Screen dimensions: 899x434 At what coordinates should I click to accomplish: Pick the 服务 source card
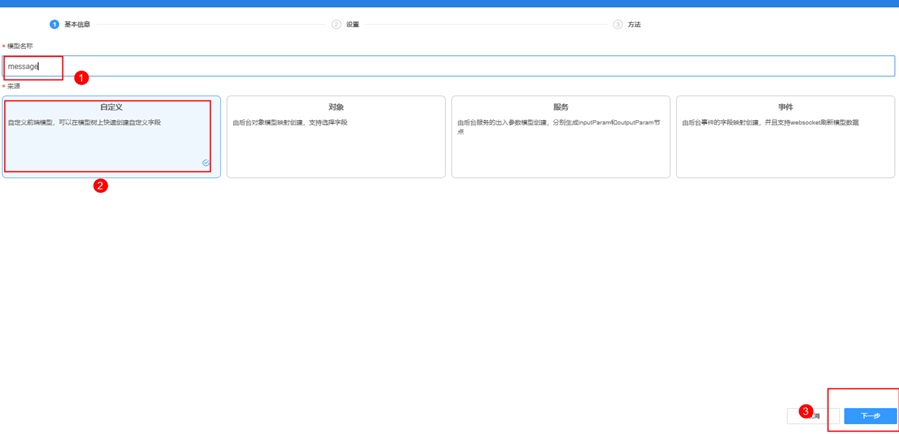560,136
